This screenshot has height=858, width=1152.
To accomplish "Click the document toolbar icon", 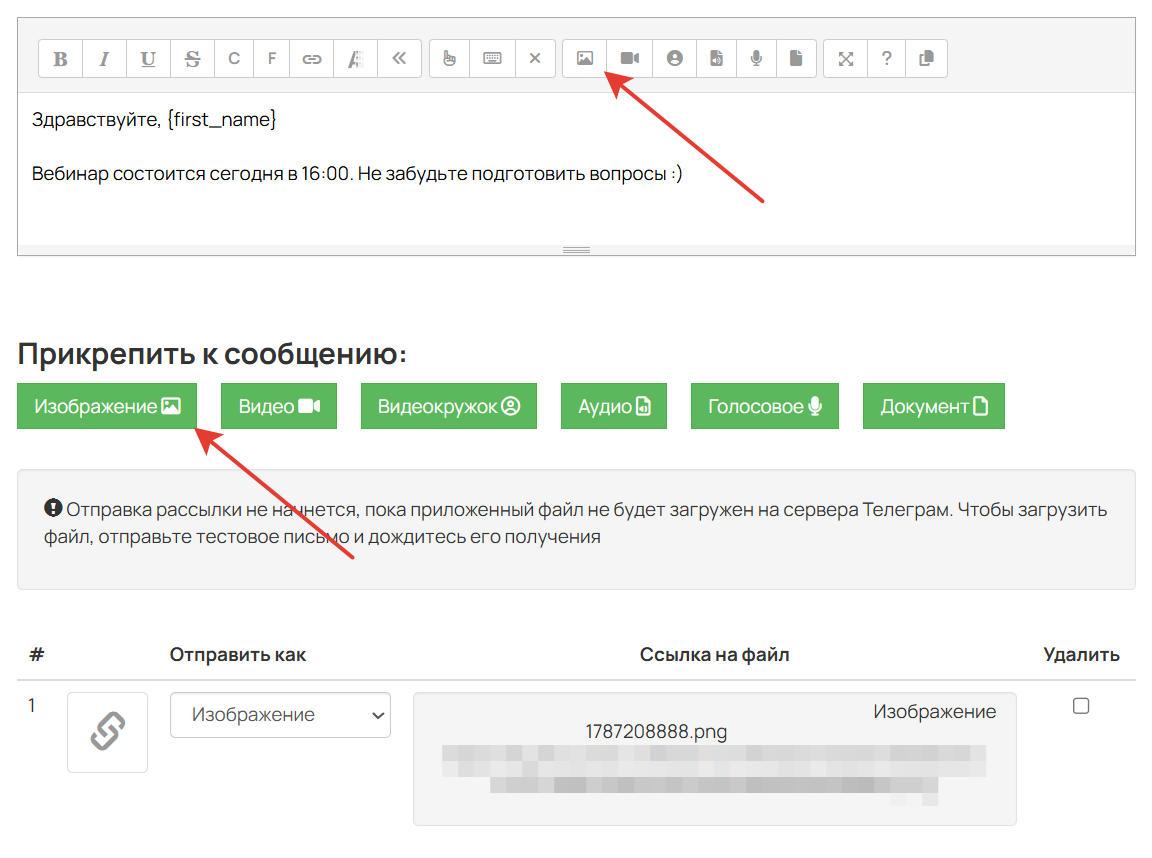I will (x=796, y=59).
